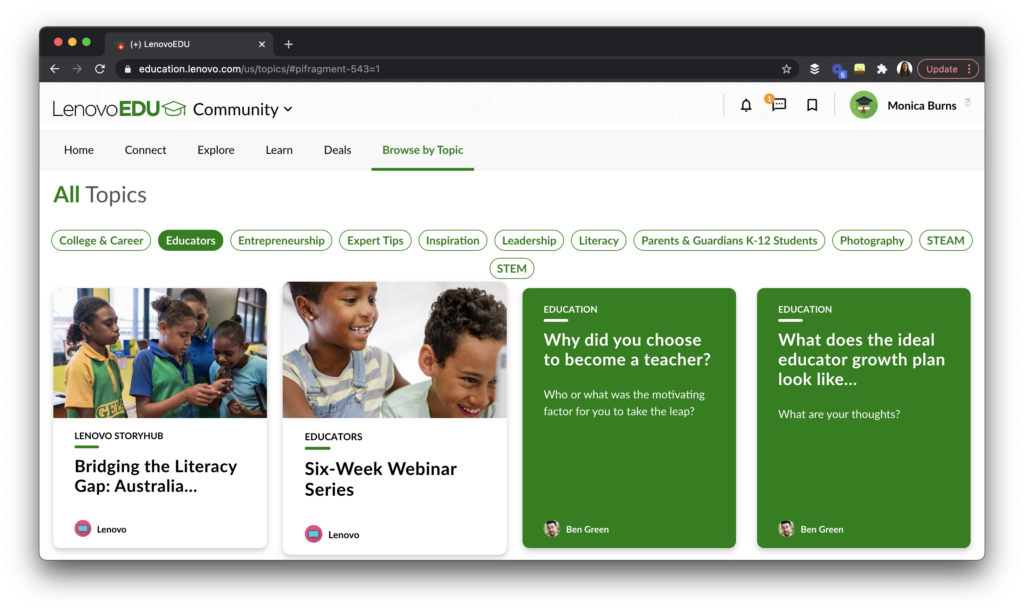Screen dimensions: 1024x612
Task: Click the browser address bar
Action: coord(400,69)
